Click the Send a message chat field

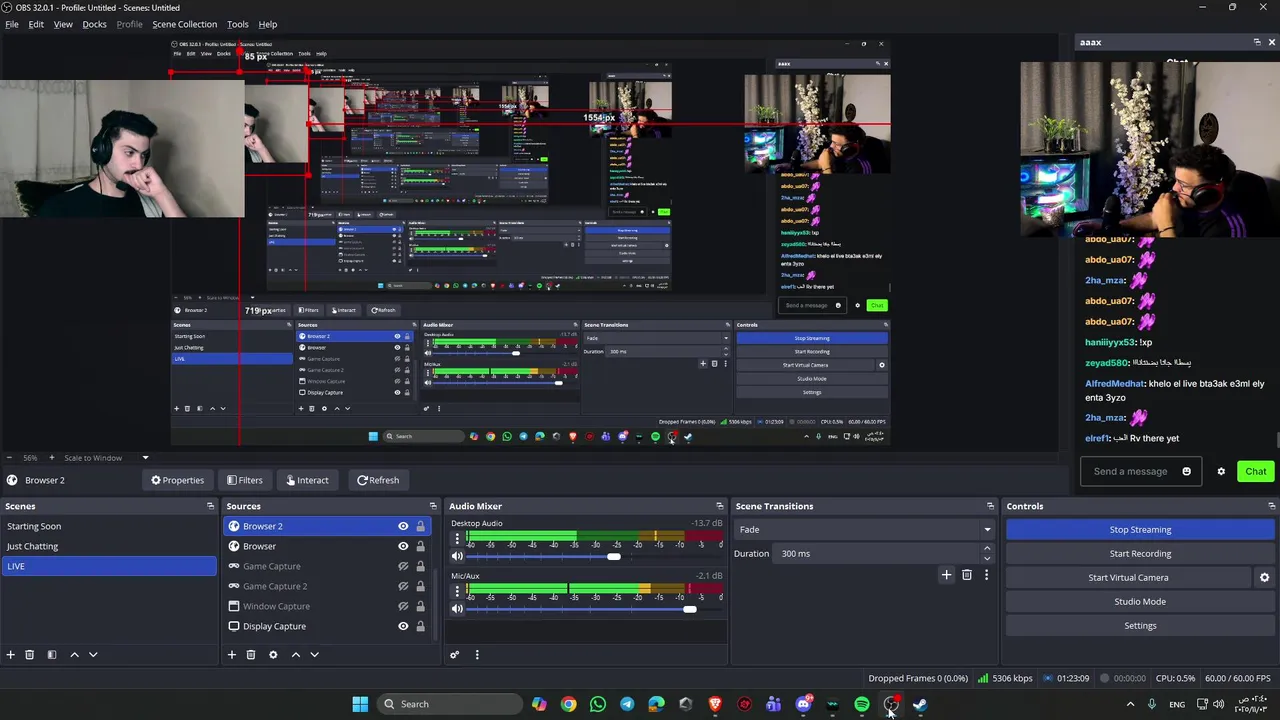(x=1130, y=471)
